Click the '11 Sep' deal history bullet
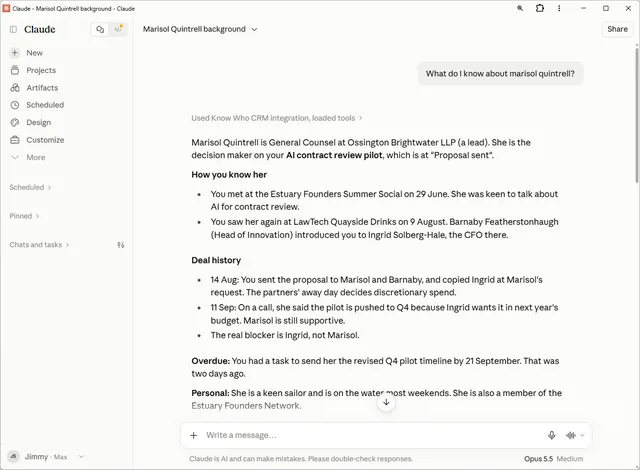640x470 pixels. click(x=384, y=314)
